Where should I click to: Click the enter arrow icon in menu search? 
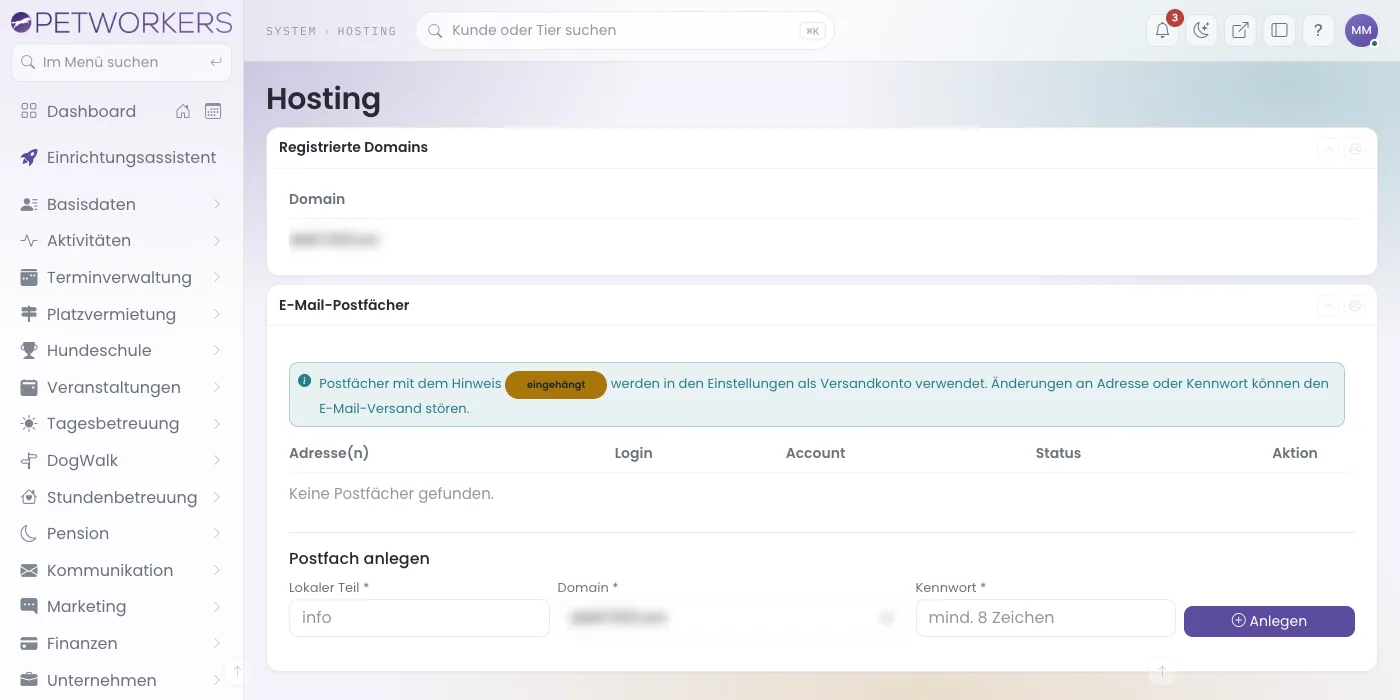pyautogui.click(x=216, y=62)
